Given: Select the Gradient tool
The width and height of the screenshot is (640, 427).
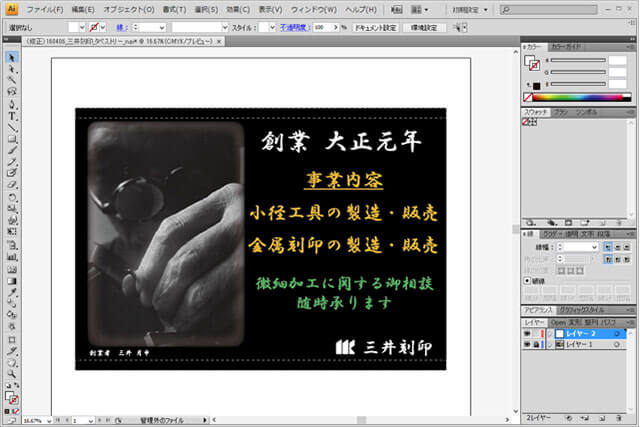Looking at the screenshot, I should click(x=12, y=281).
